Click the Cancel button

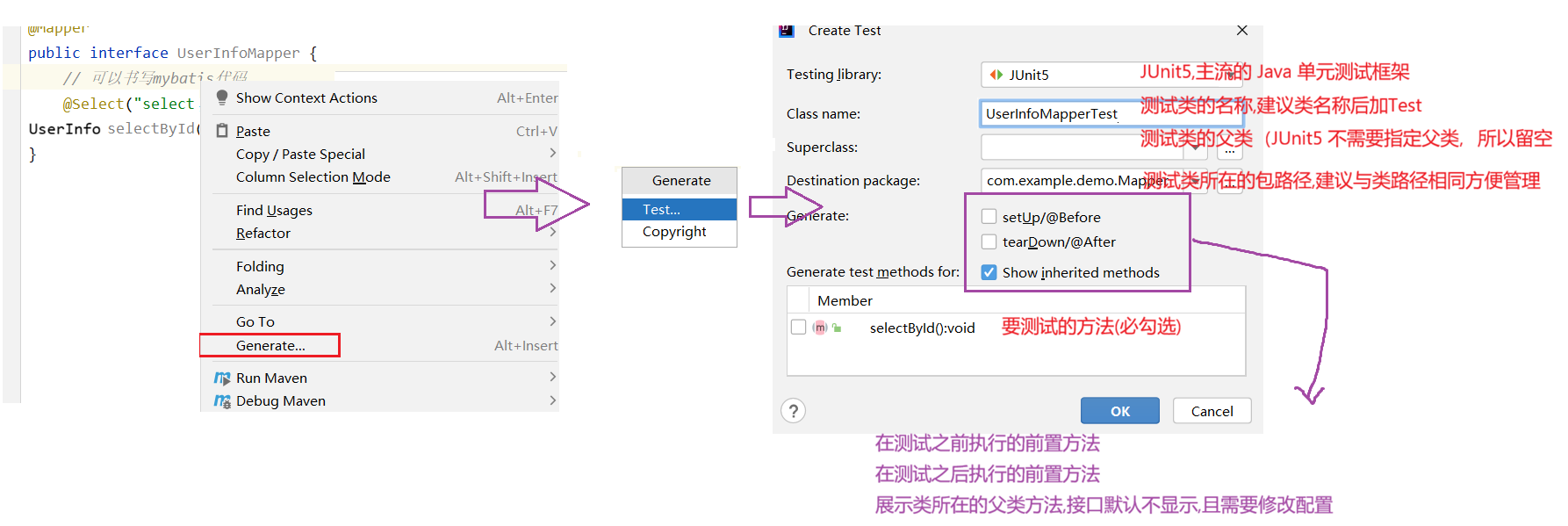pos(1212,411)
